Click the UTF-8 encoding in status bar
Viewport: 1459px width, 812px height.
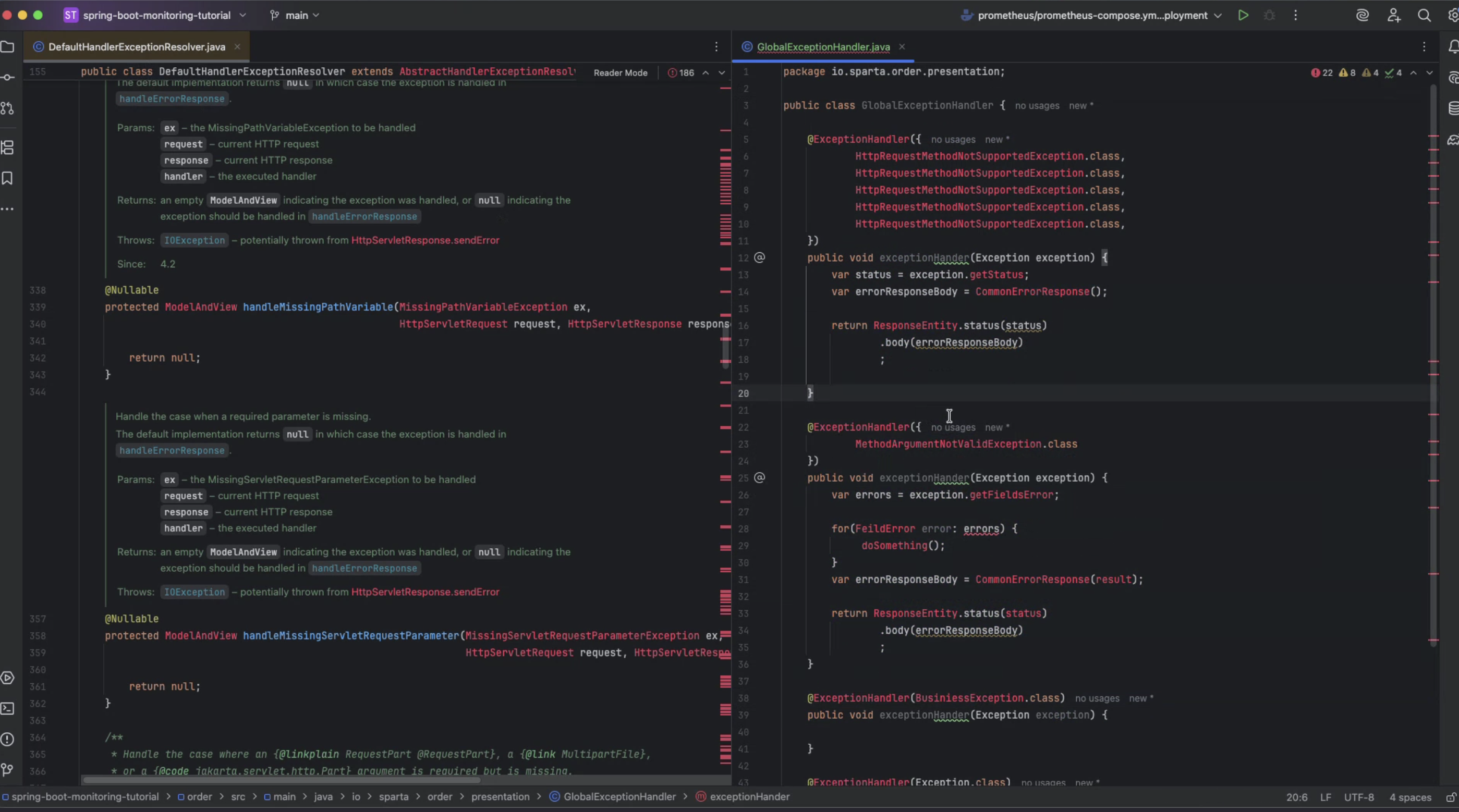tap(1359, 797)
